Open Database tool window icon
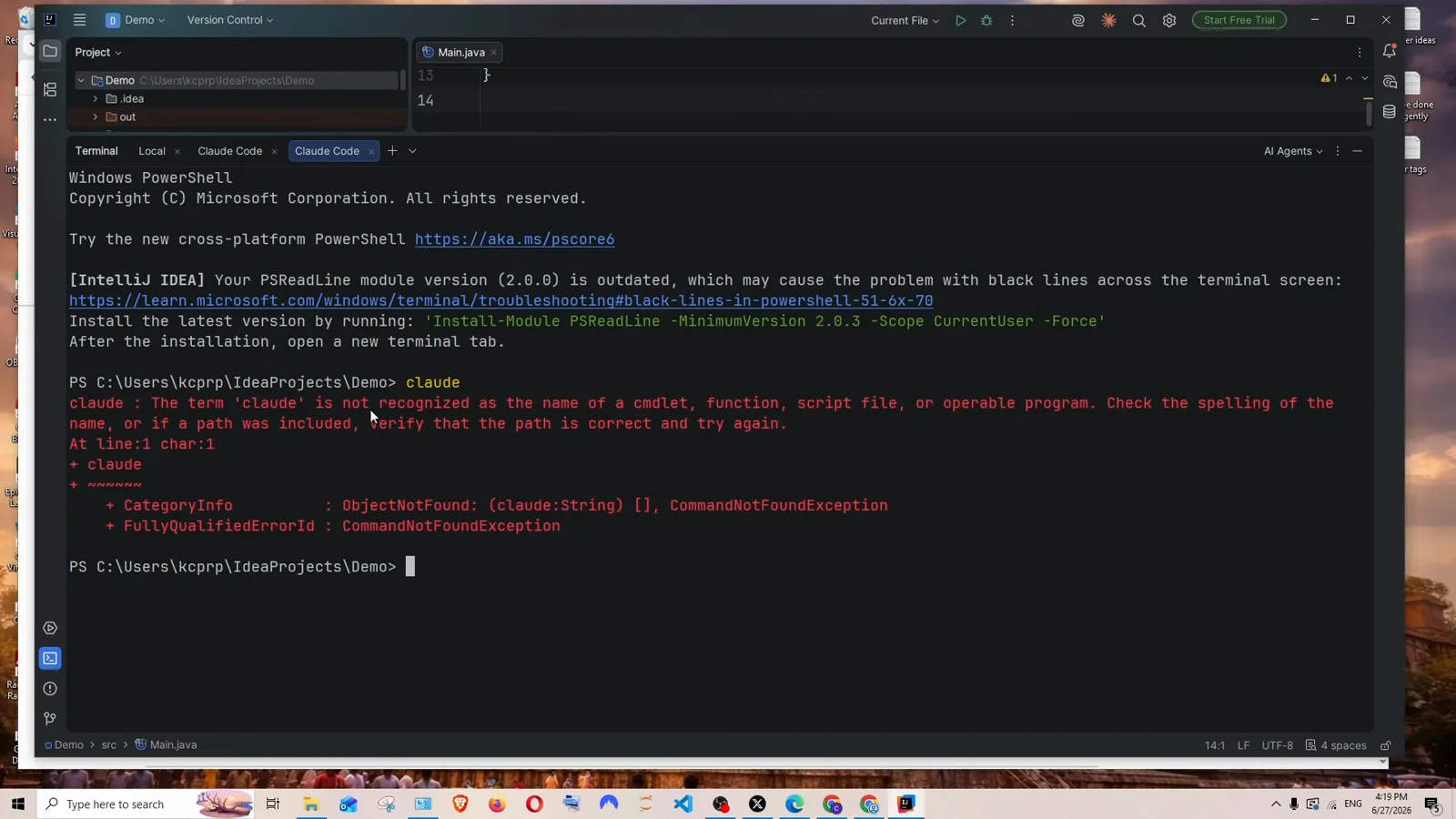The image size is (1456, 819). [1390, 112]
